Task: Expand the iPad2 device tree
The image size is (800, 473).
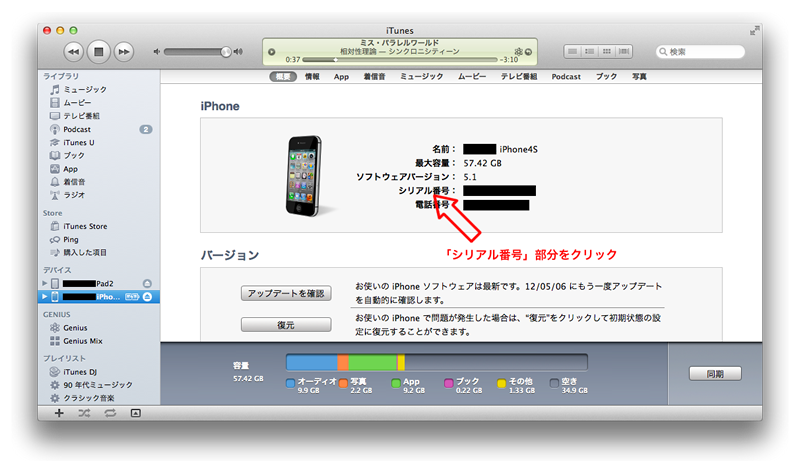Action: pyautogui.click(x=44, y=283)
